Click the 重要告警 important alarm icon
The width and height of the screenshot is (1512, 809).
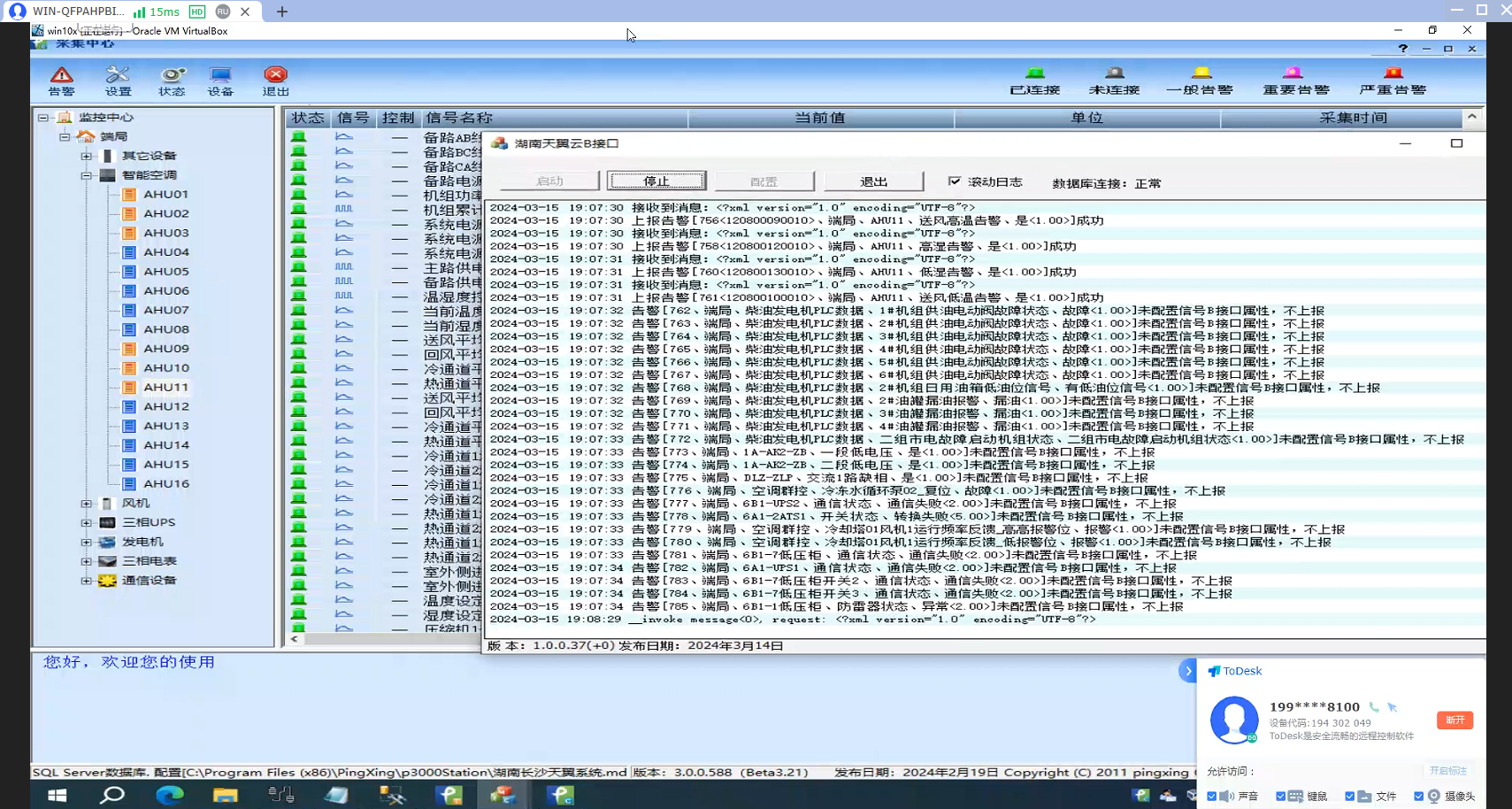[x=1293, y=73]
